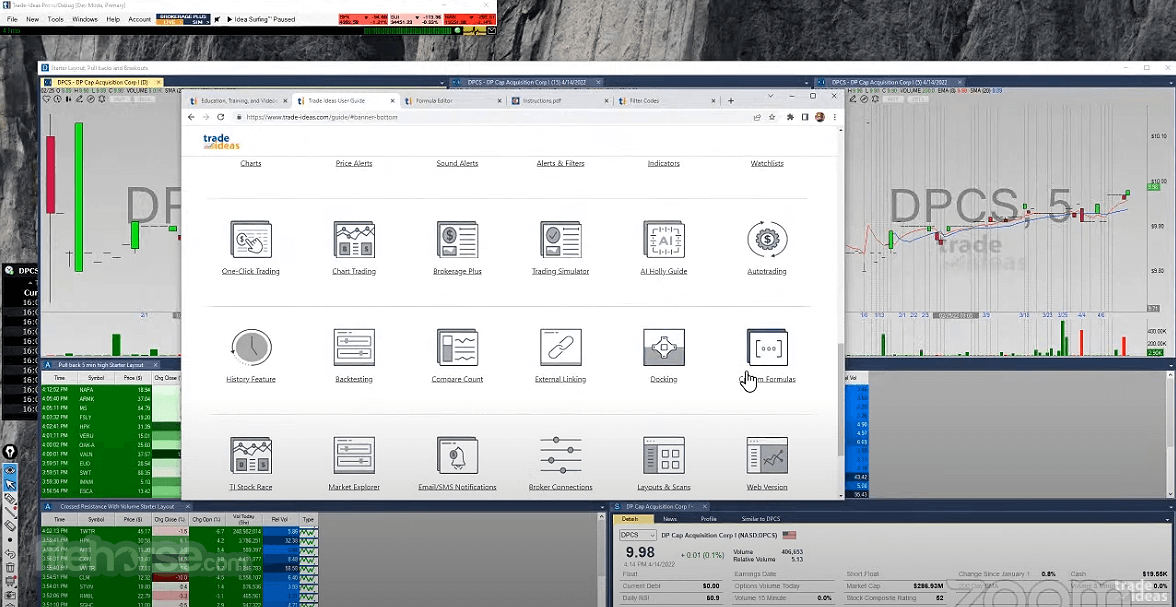Select the arrow pointer annotation tool

10,484
